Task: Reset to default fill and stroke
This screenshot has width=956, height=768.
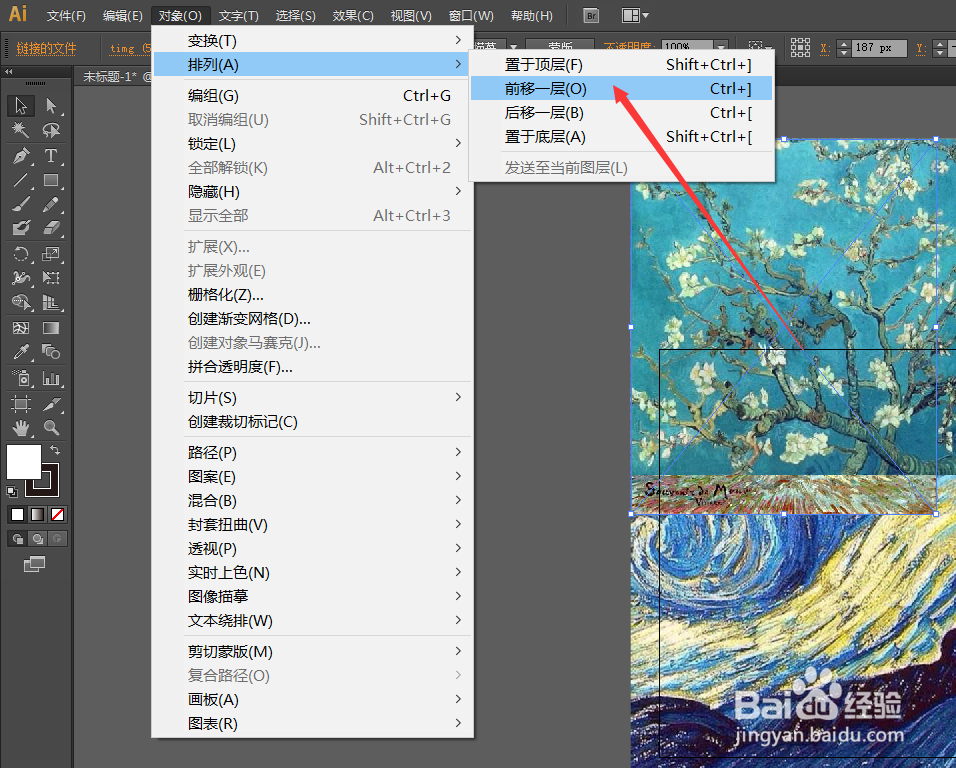Action: tap(12, 491)
